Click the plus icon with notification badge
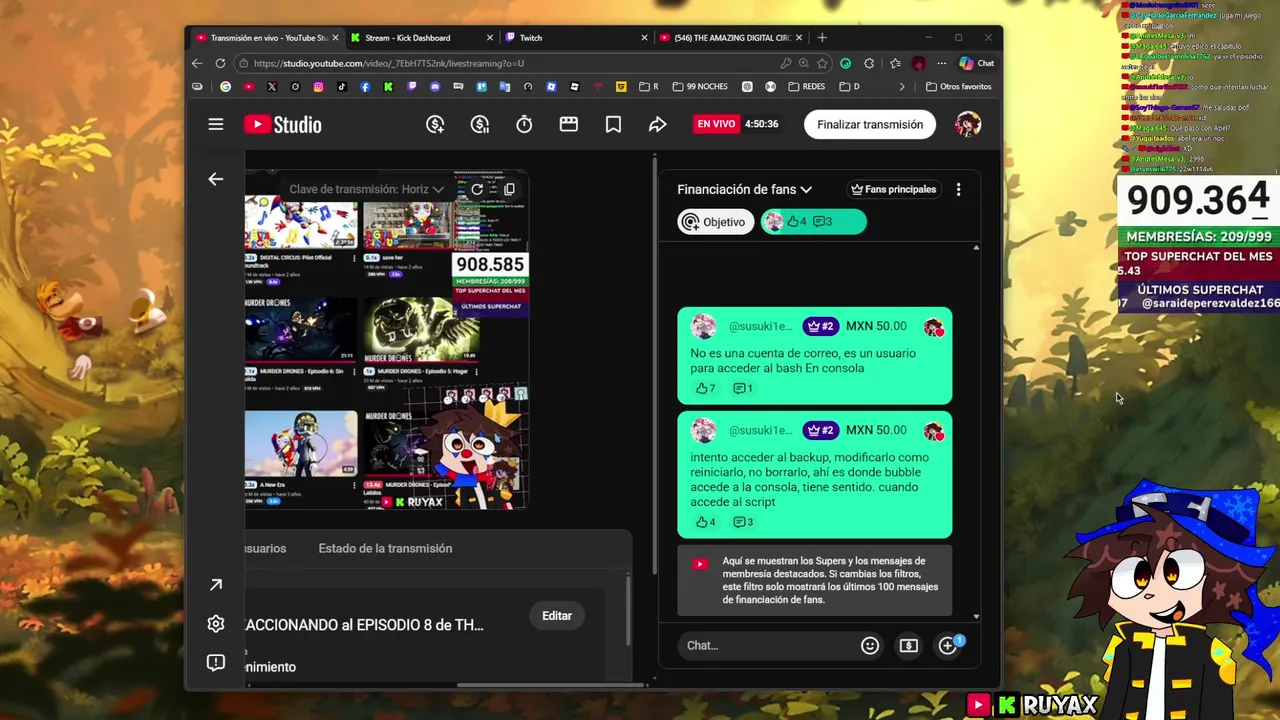 pyautogui.click(x=949, y=645)
